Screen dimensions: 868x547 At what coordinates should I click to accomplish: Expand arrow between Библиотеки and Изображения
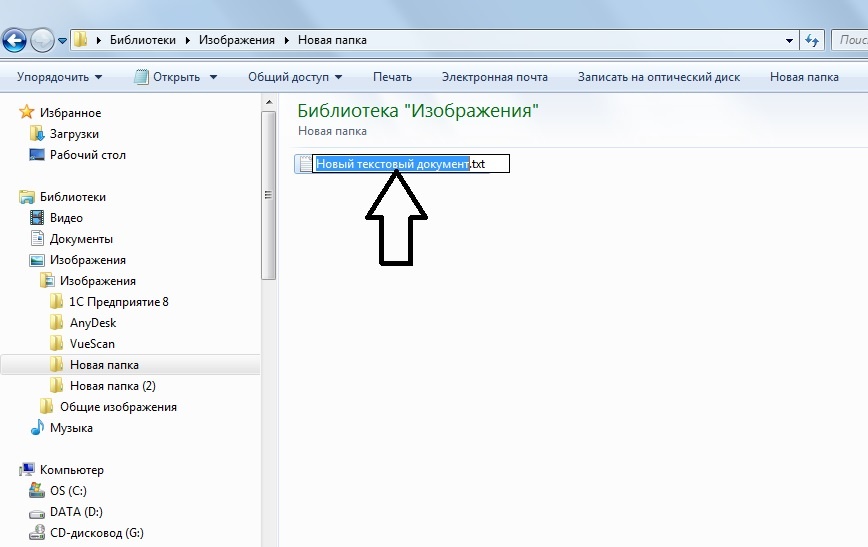188,40
